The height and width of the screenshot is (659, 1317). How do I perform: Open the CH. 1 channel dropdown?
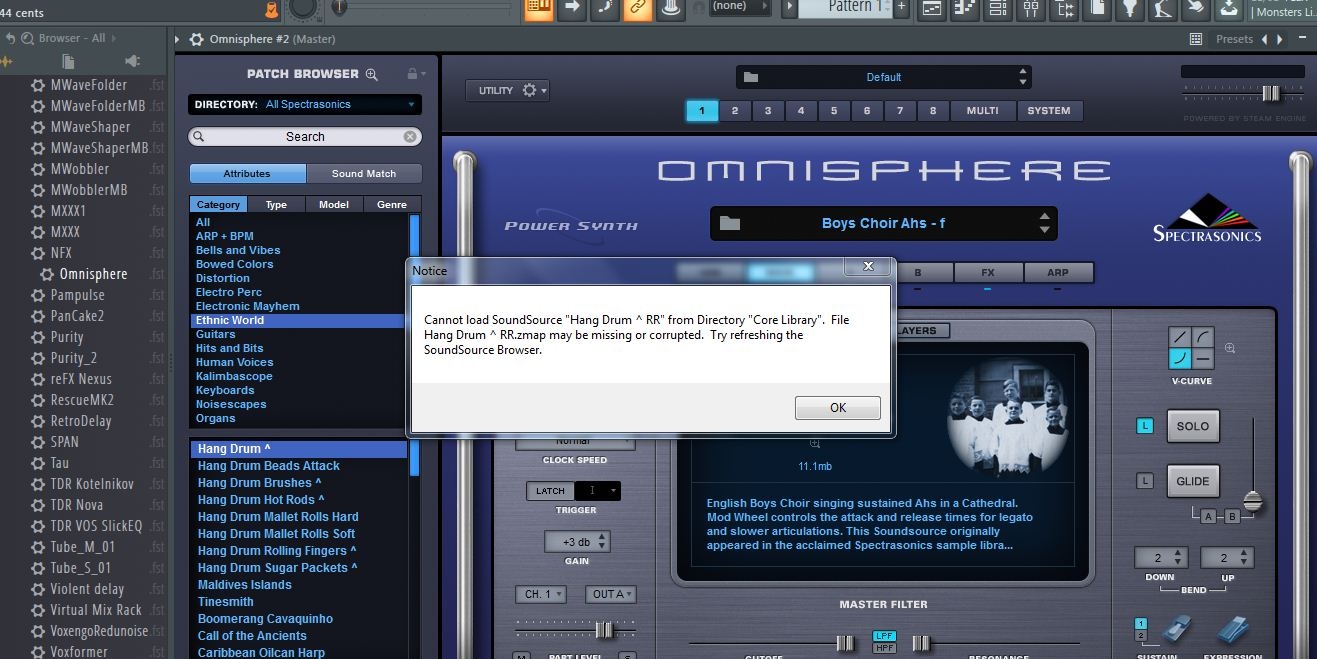(x=541, y=594)
